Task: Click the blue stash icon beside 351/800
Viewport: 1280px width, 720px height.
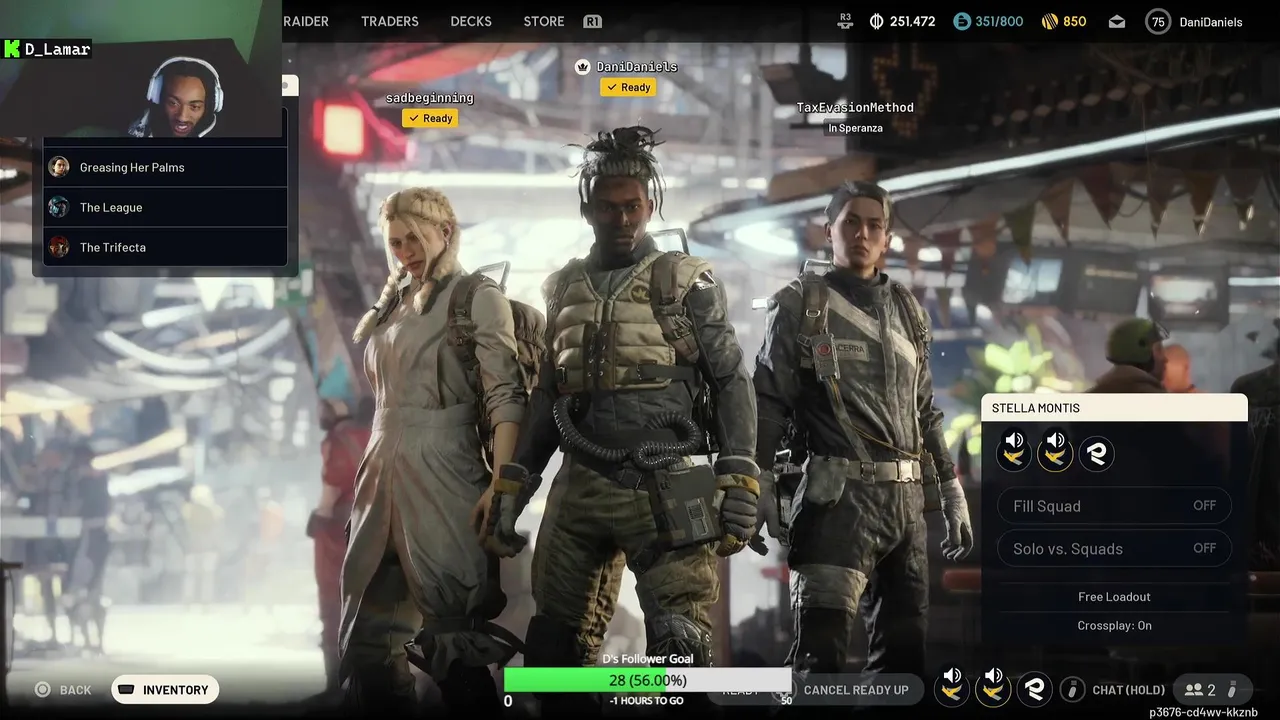Action: [x=962, y=21]
